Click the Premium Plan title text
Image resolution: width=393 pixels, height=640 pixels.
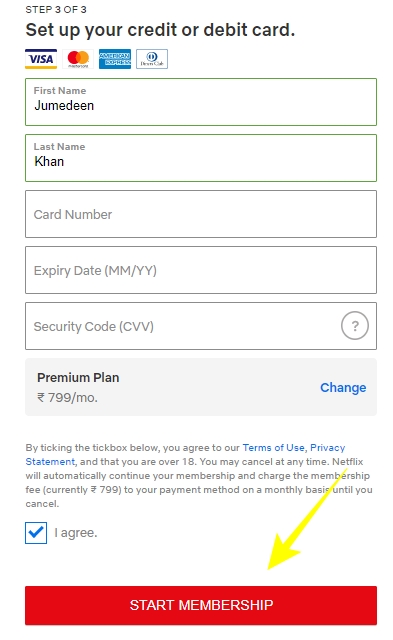[x=78, y=378]
